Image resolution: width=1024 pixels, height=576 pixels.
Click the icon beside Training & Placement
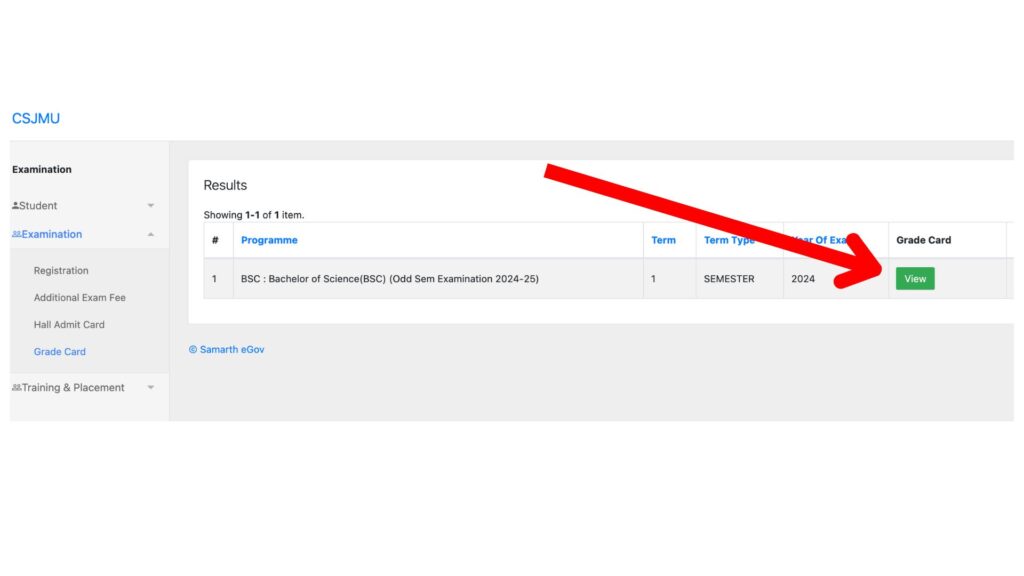pos(16,388)
